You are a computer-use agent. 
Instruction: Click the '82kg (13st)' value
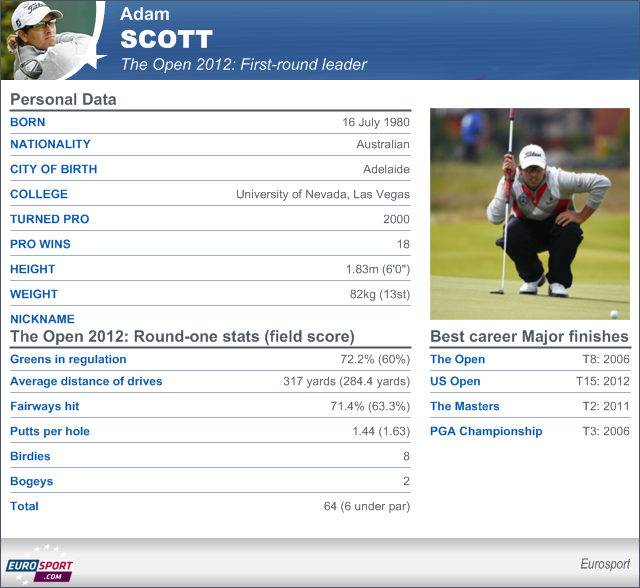pos(380,294)
